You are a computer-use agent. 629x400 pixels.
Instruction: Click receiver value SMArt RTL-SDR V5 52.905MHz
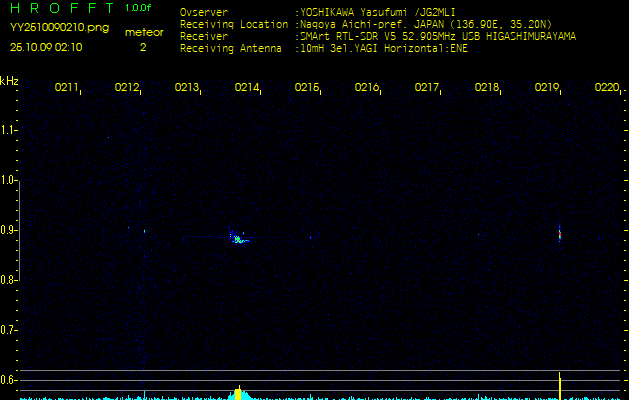click(378, 37)
